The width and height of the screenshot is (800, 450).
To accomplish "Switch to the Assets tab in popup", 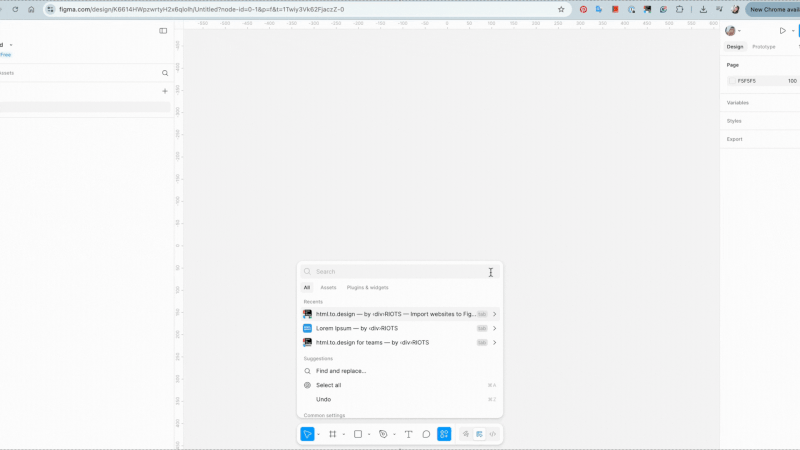I will pos(328,287).
